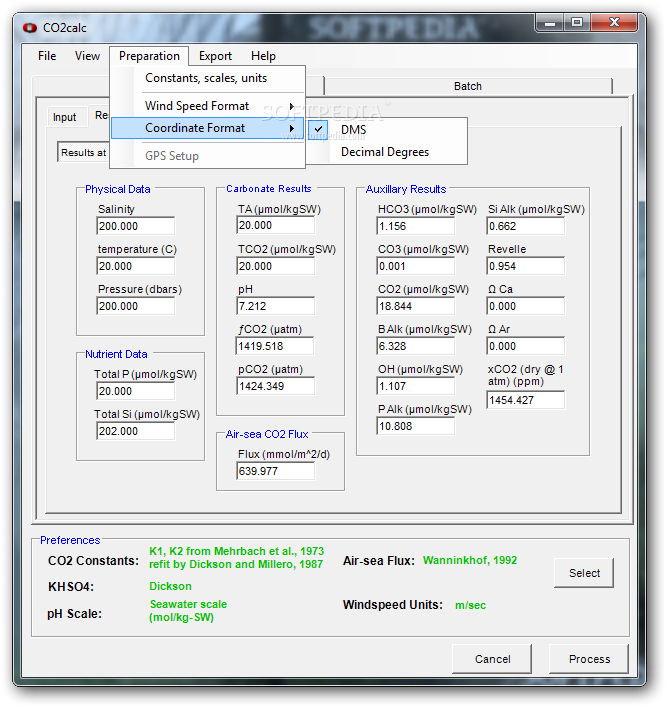The height and width of the screenshot is (707, 667).
Task: Expand the Coordinate Format submenu
Action: tap(208, 128)
